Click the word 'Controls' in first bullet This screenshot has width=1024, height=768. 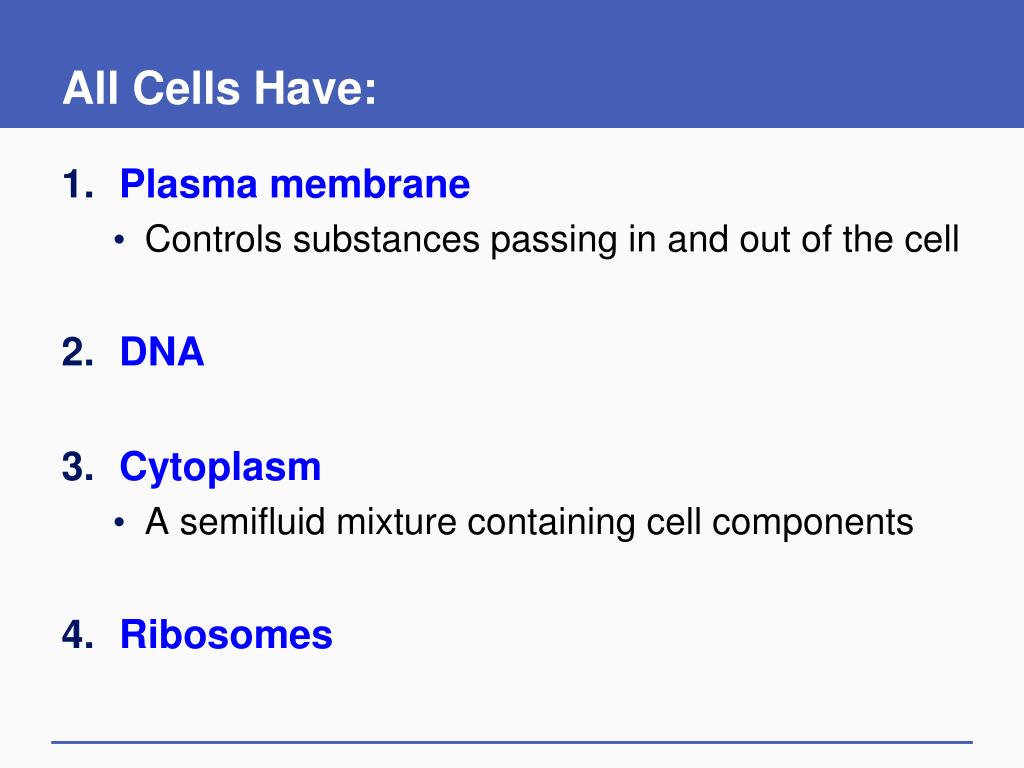coord(214,239)
